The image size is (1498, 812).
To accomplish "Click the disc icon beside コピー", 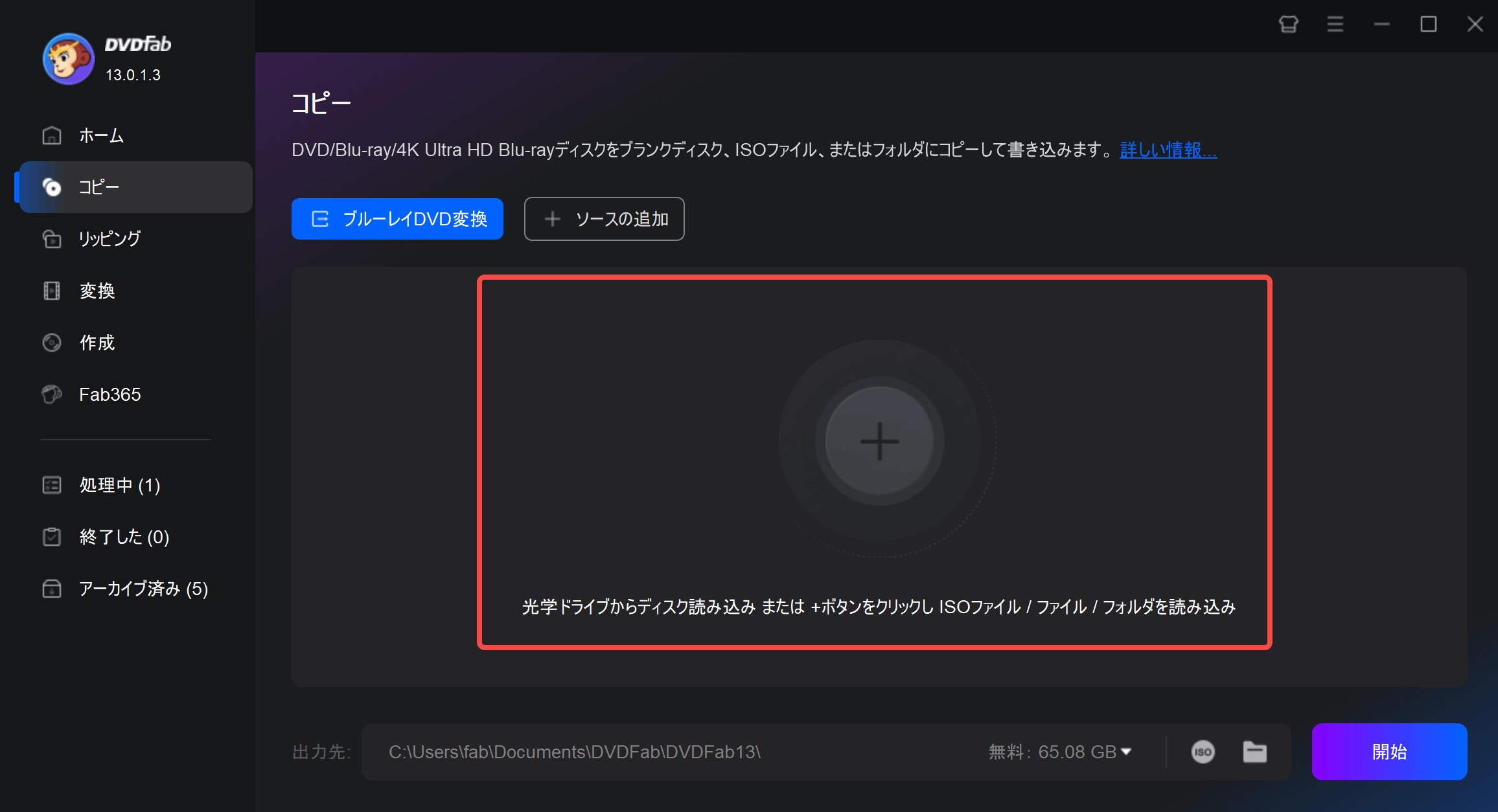I will click(52, 187).
